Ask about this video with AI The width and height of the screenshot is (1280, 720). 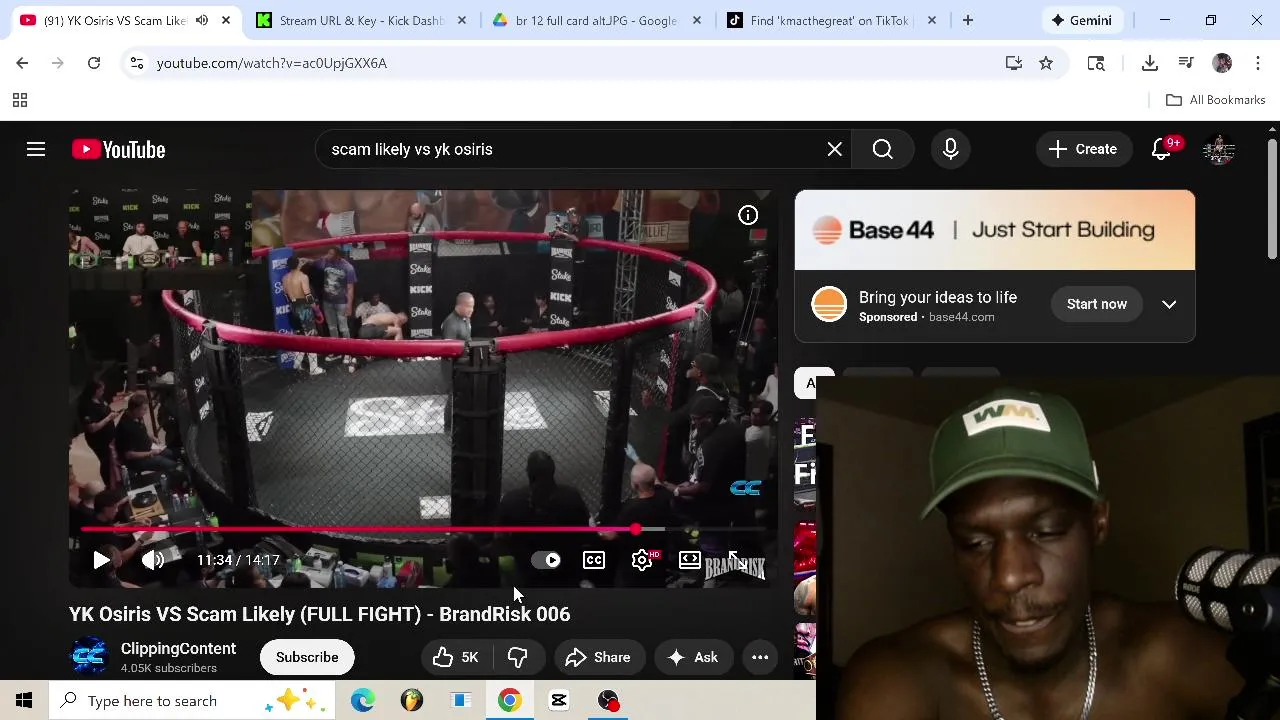pyautogui.click(x=693, y=657)
